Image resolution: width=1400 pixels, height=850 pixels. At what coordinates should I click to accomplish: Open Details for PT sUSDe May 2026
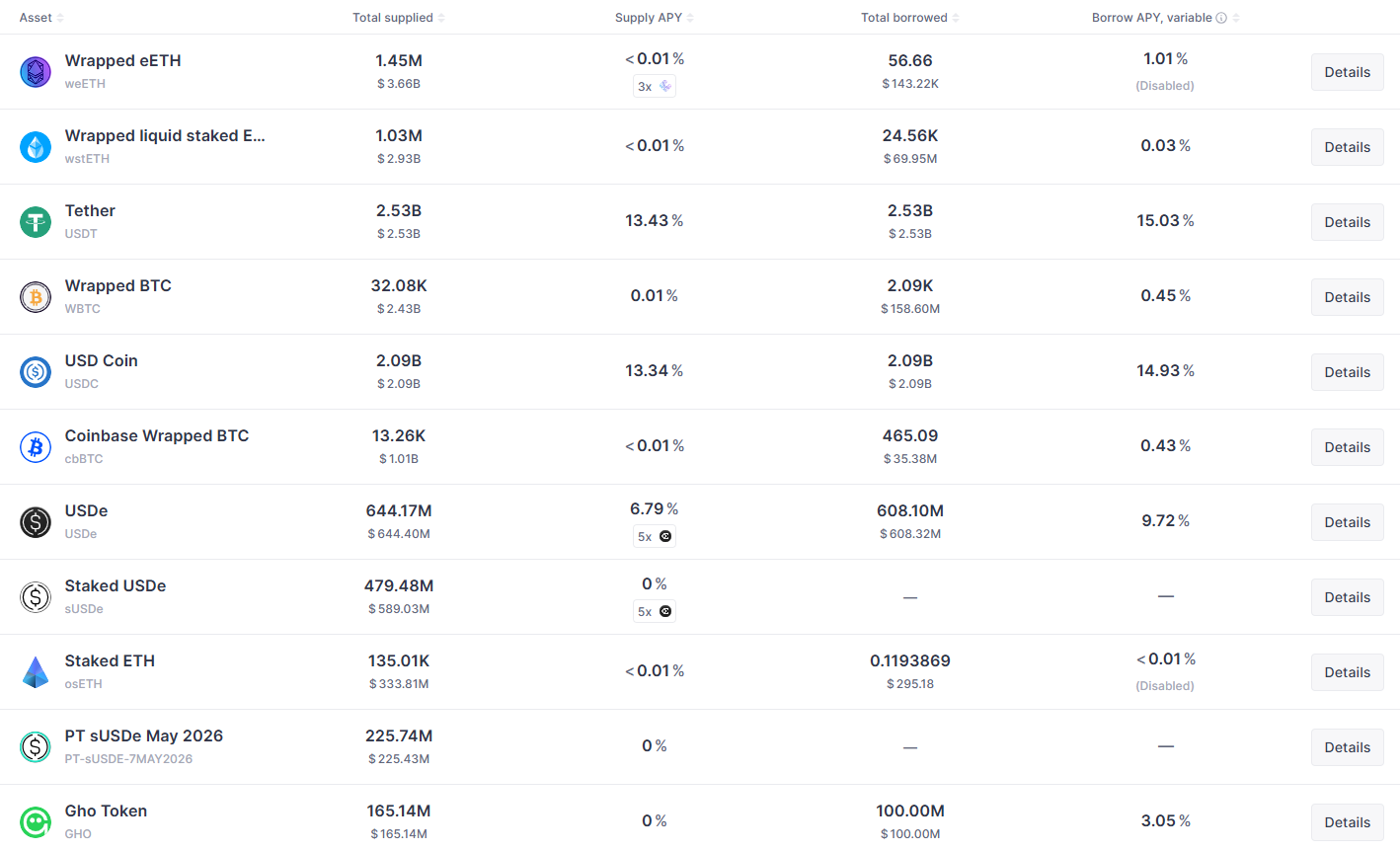(1347, 747)
